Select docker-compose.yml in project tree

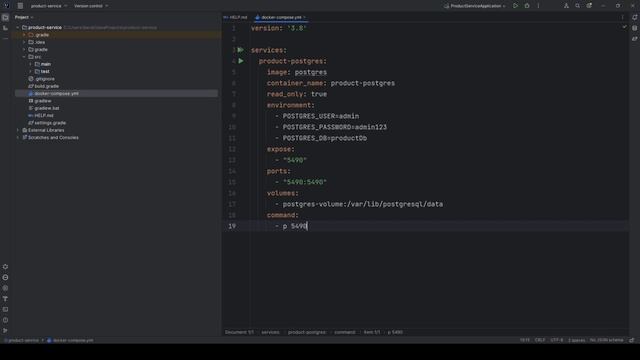[x=53, y=93]
